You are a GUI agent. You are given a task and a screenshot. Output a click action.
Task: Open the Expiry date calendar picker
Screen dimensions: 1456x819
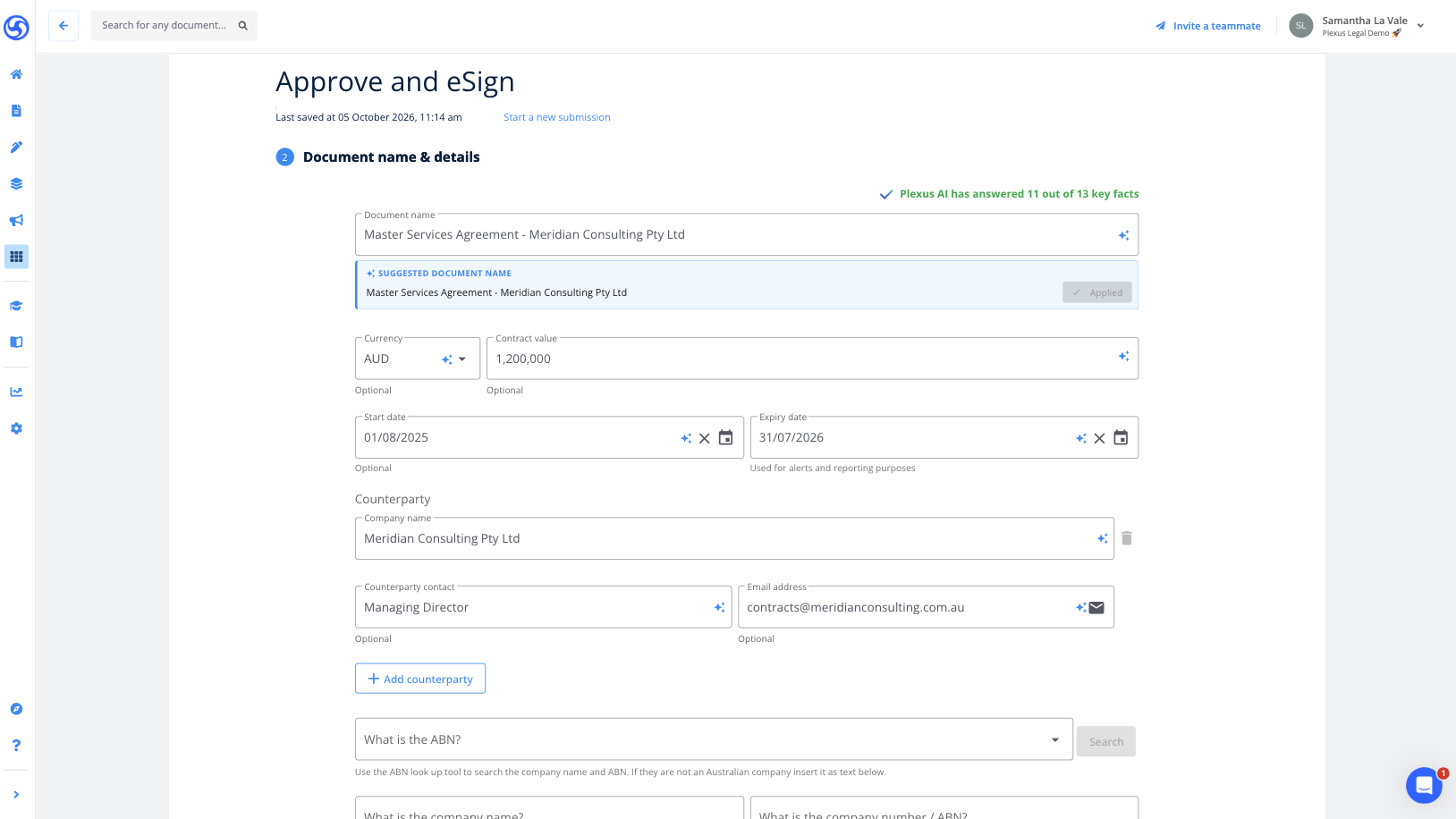click(1121, 437)
